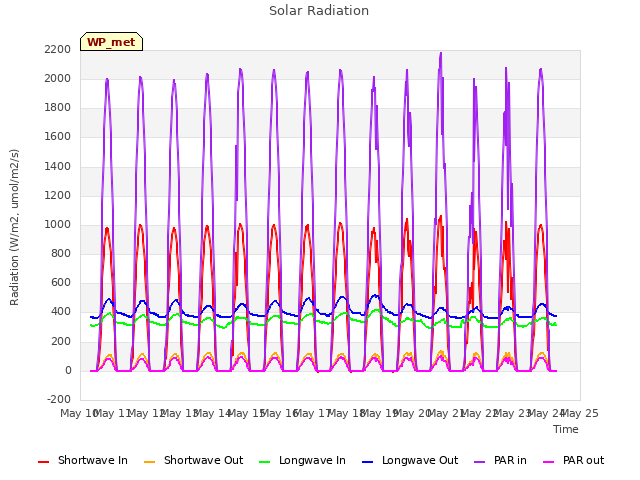Image resolution: width=640 pixels, height=480 pixels.
Task: Click the blue Longwave Out legend swatch
Action: [x=367, y=462]
